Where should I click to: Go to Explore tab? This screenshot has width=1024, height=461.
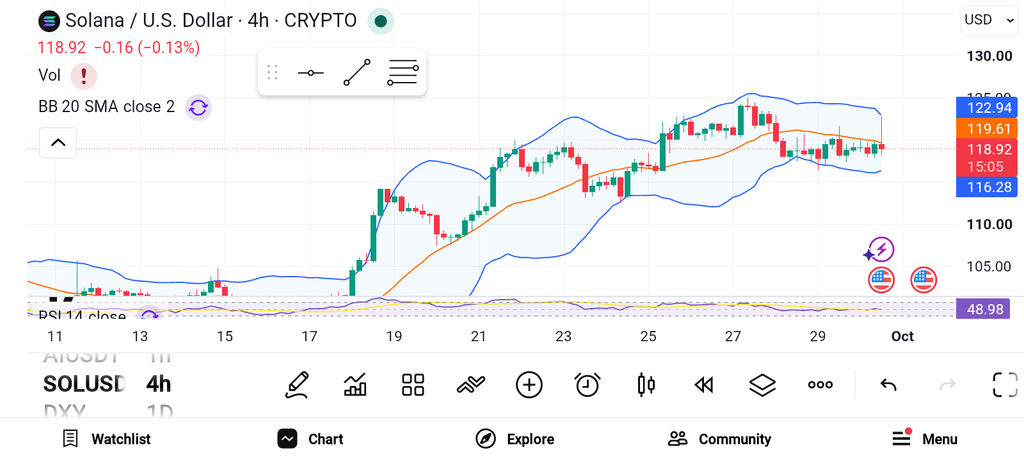pos(515,439)
